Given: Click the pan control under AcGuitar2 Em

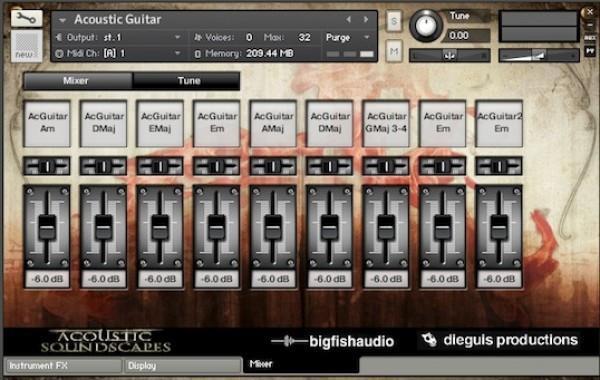Looking at the screenshot, I should coord(499,166).
